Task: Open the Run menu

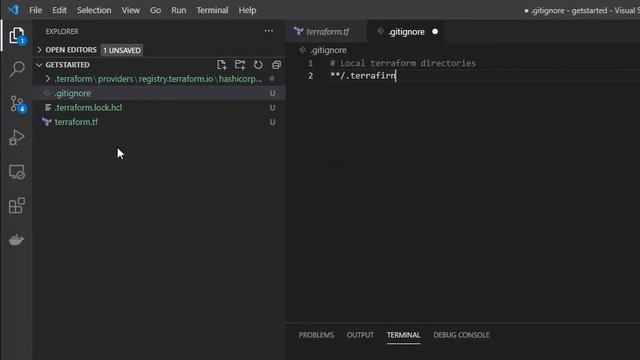Action: [179, 10]
